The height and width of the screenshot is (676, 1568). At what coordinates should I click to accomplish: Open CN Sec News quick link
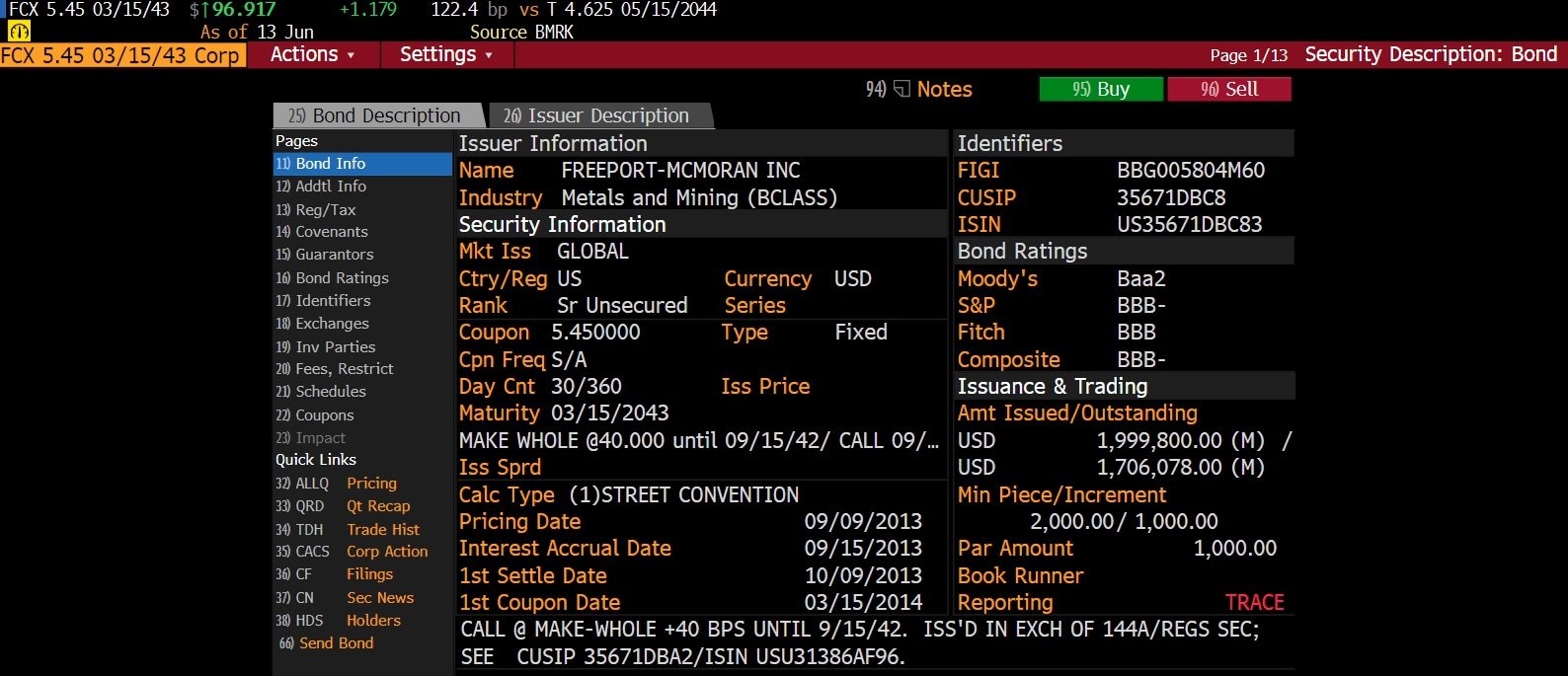click(x=345, y=598)
